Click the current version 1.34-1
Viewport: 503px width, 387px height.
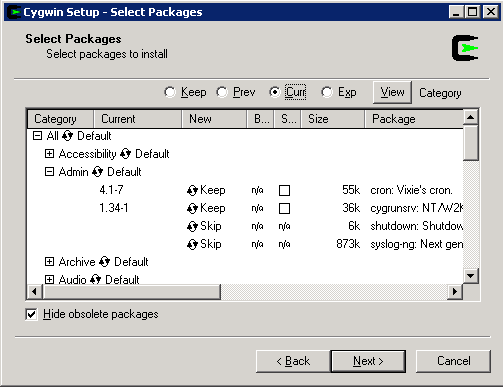(114, 208)
